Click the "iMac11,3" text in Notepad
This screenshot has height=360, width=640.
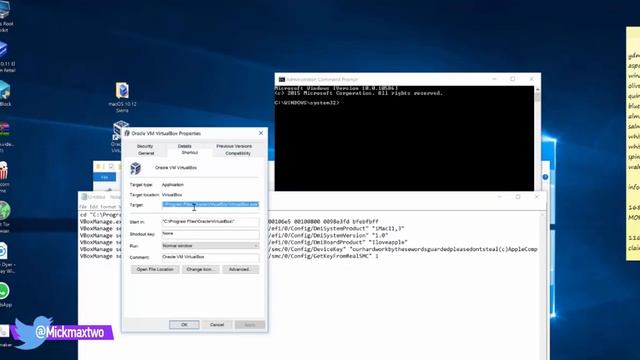388,229
